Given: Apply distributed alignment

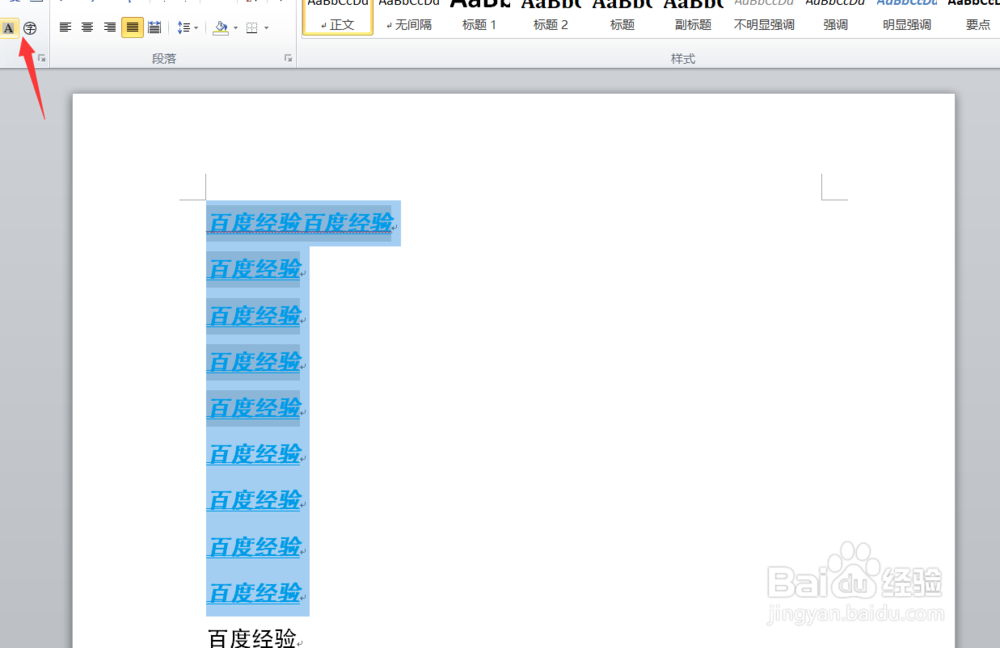Looking at the screenshot, I should pos(154,27).
